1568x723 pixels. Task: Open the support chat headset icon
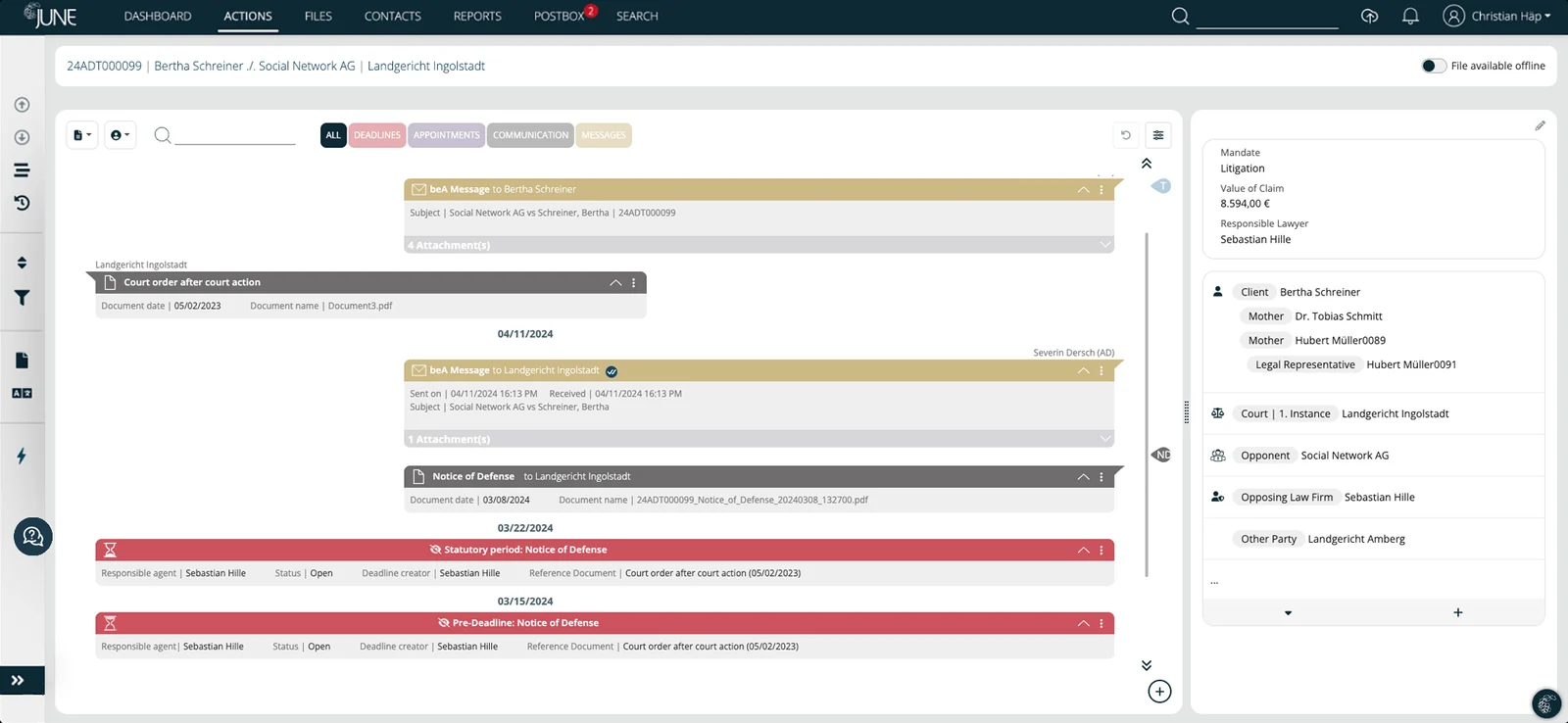point(32,536)
